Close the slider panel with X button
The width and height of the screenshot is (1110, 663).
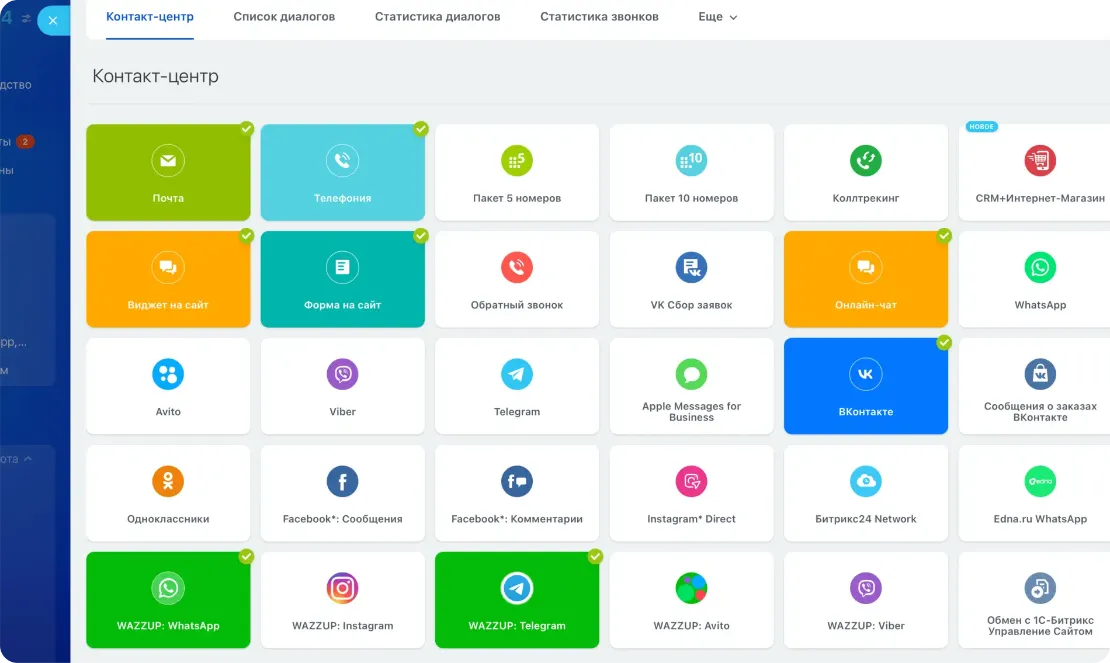click(53, 21)
